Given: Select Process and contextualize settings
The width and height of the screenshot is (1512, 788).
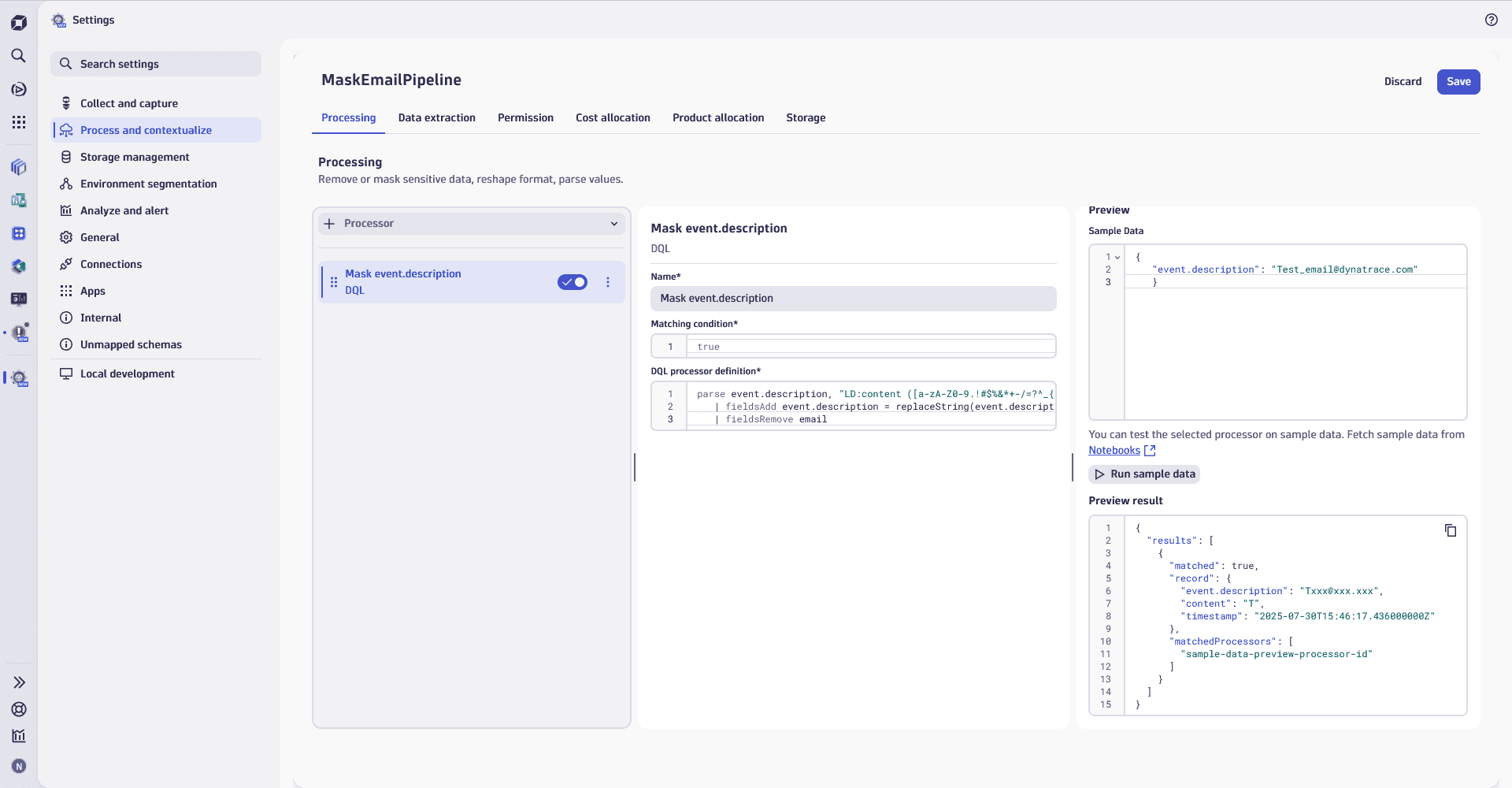Looking at the screenshot, I should click(156, 130).
